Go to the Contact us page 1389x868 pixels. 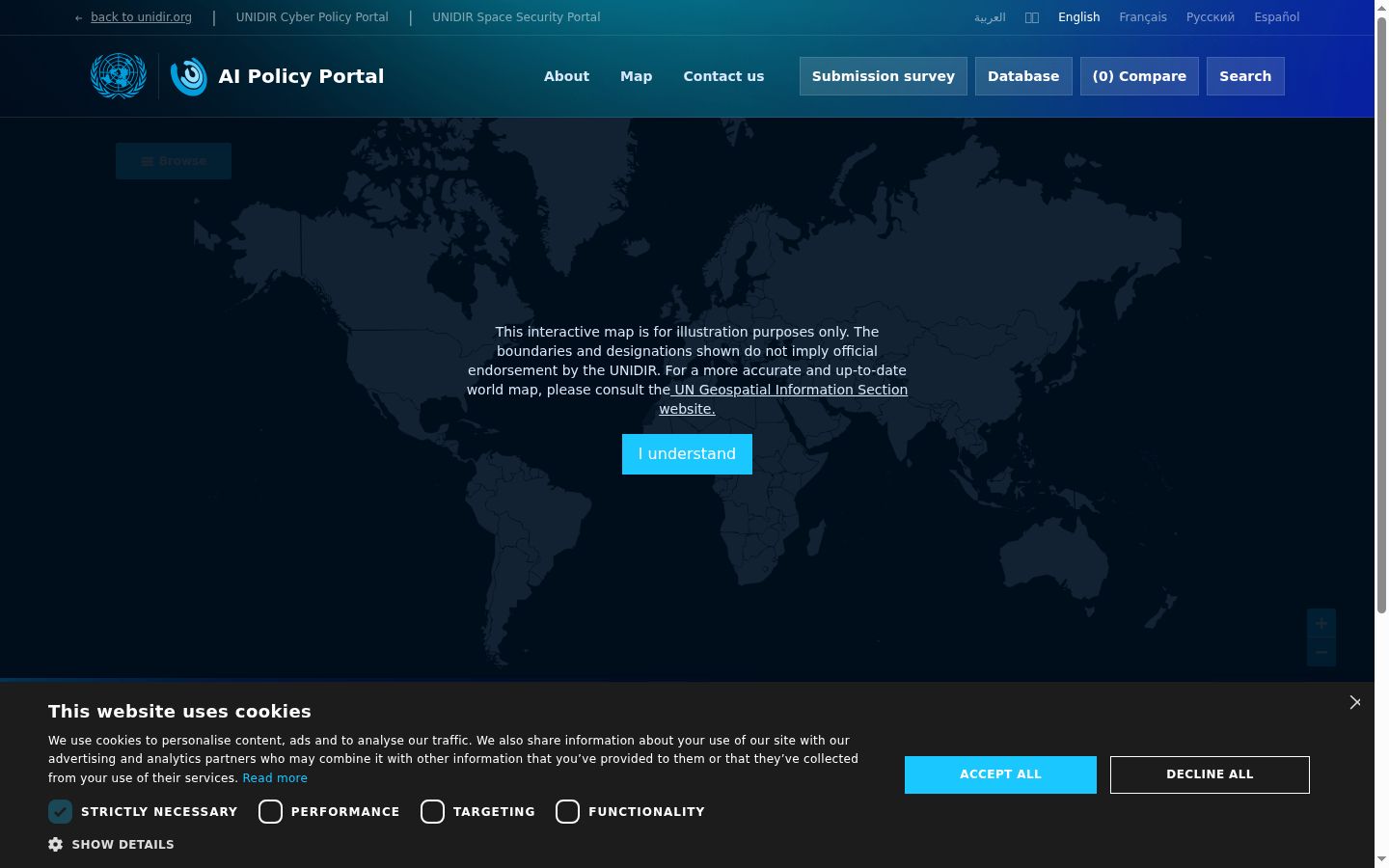pos(723,76)
